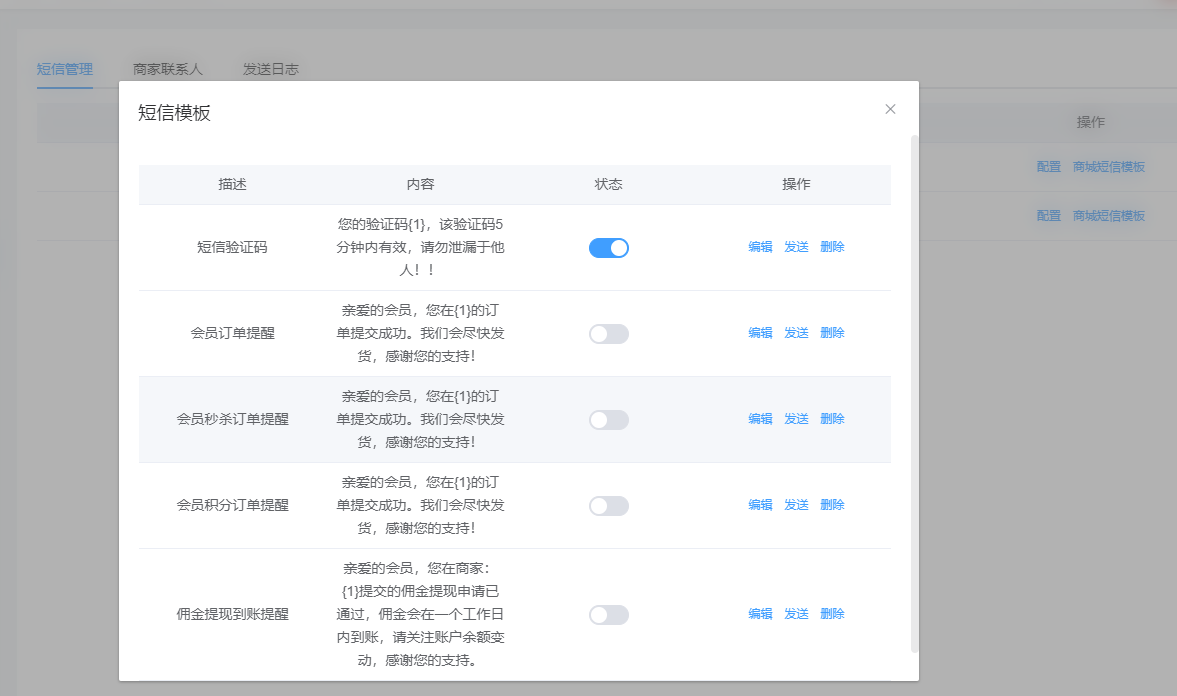Screen dimensions: 1177x696
Task: Click the dialog's vertical scrollbar
Action: [914, 394]
